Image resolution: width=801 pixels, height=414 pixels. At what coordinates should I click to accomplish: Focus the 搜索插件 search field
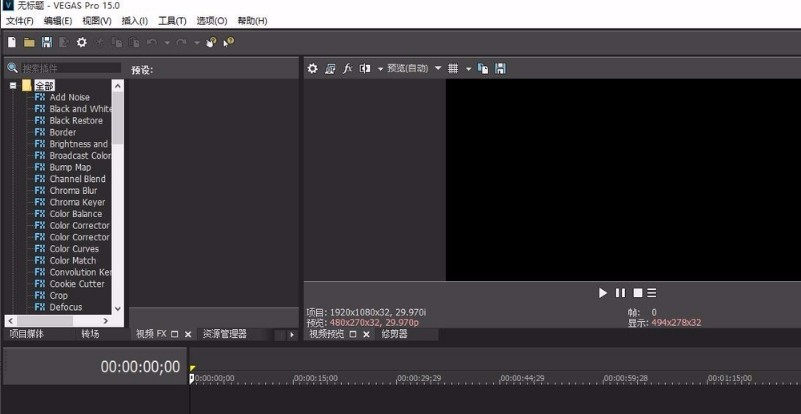(x=71, y=68)
